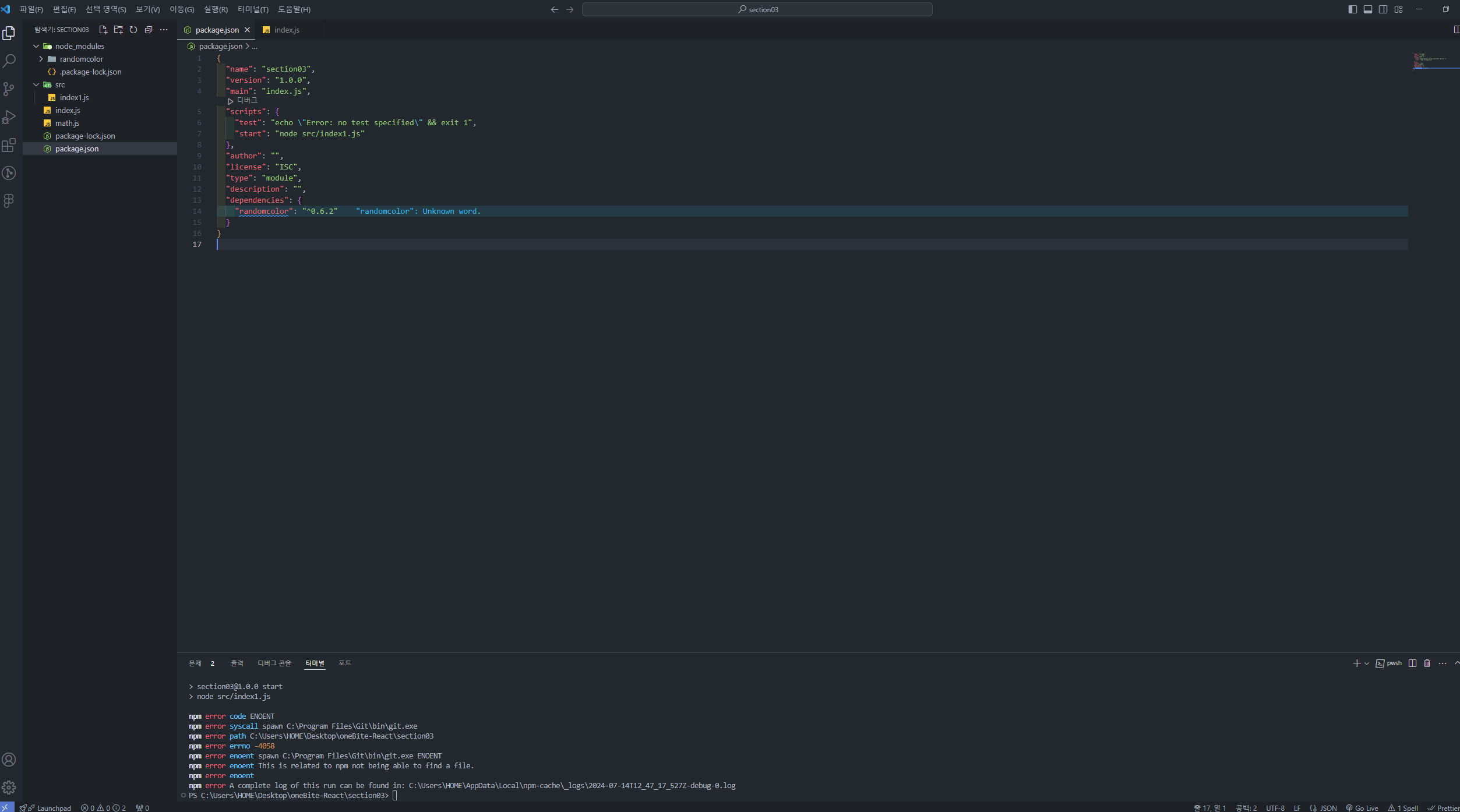Maximize the panel with the chevron up
This screenshot has width=1460, height=812.
(x=1457, y=663)
